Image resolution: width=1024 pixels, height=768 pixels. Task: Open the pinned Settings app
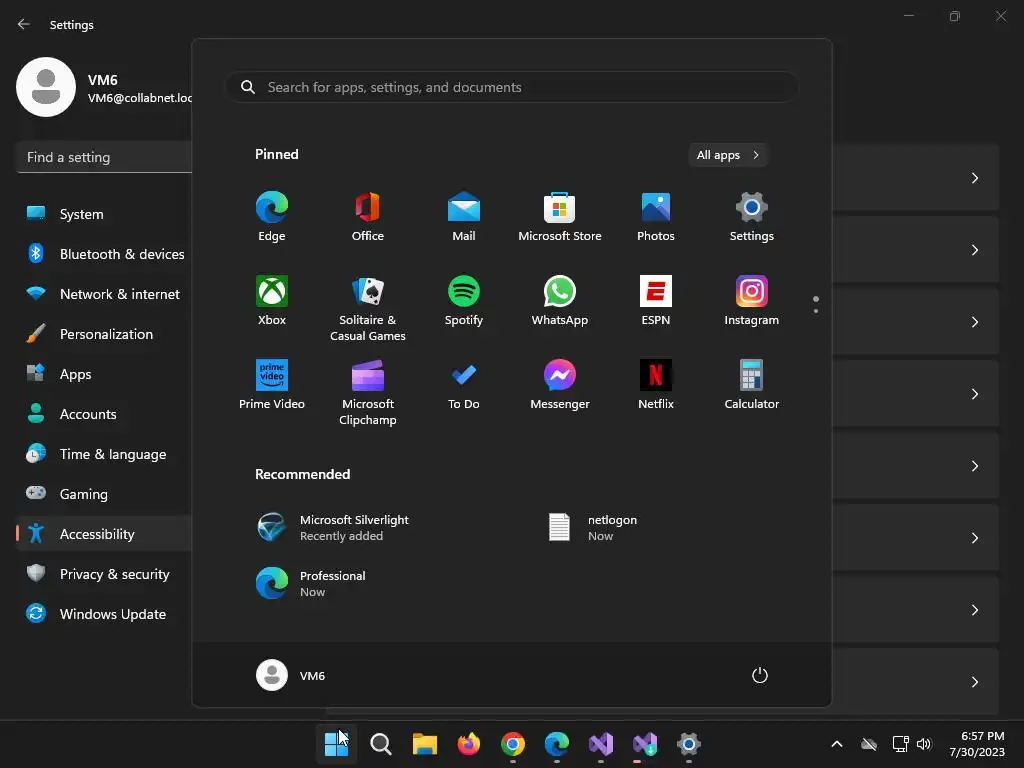point(752,217)
